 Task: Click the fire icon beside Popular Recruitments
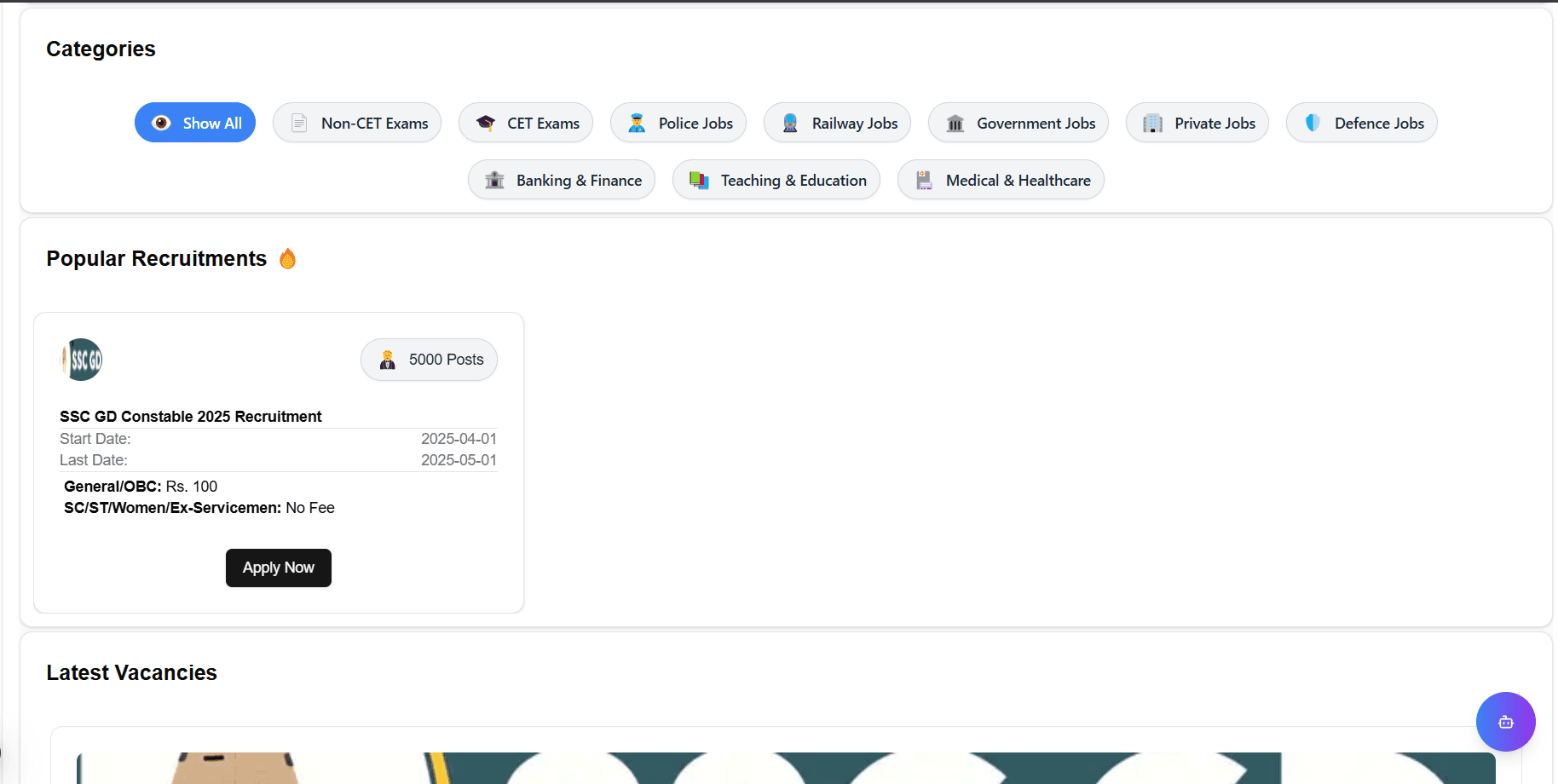click(x=288, y=258)
